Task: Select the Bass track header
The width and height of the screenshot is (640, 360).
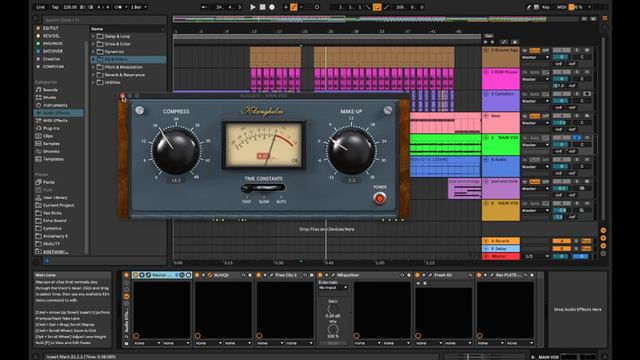Action: (x=500, y=122)
